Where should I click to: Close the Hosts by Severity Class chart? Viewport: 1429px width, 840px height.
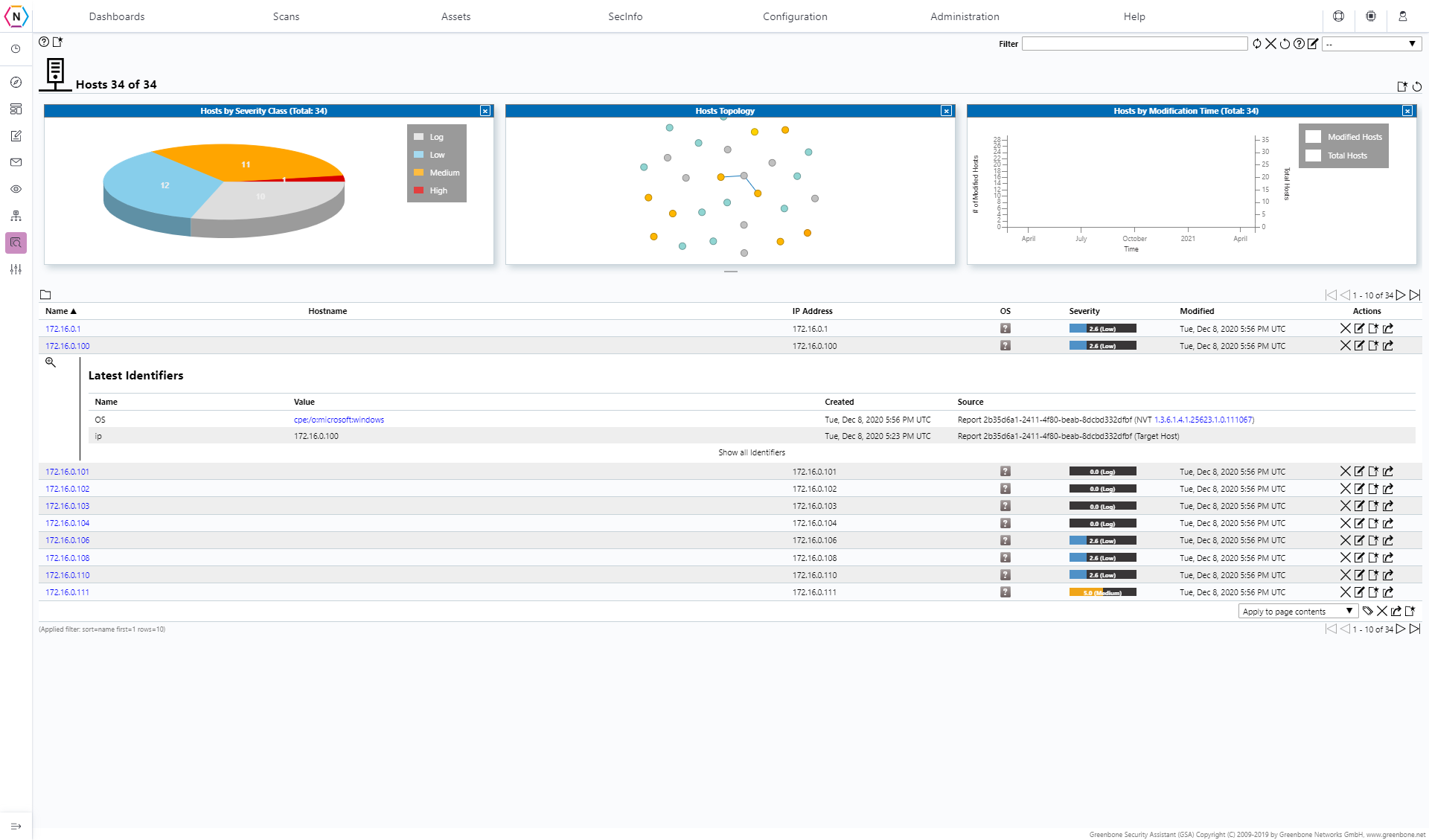pyautogui.click(x=485, y=111)
